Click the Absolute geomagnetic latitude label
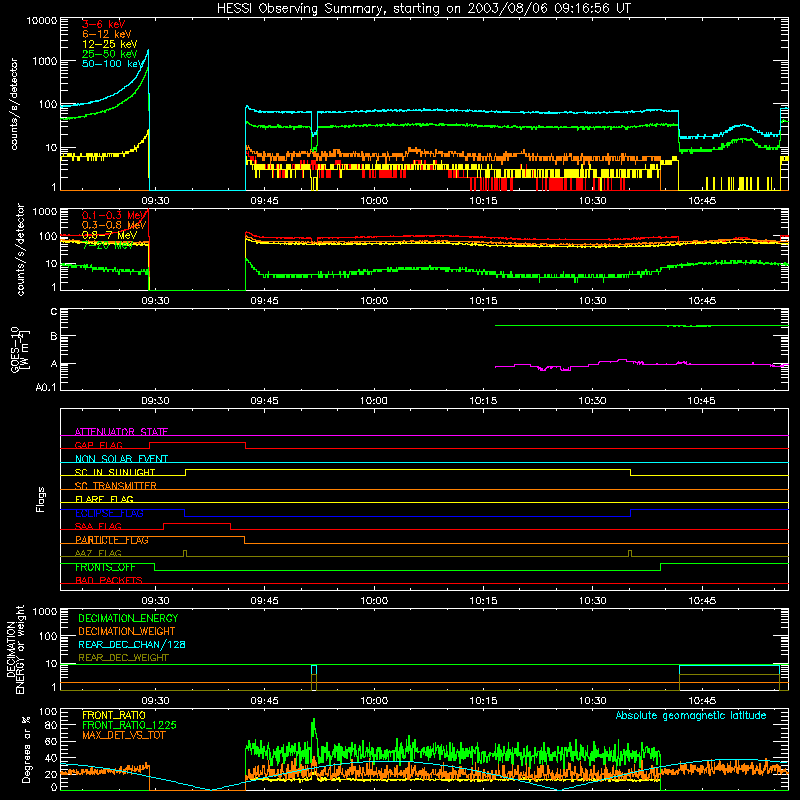800x800 pixels. (691, 715)
